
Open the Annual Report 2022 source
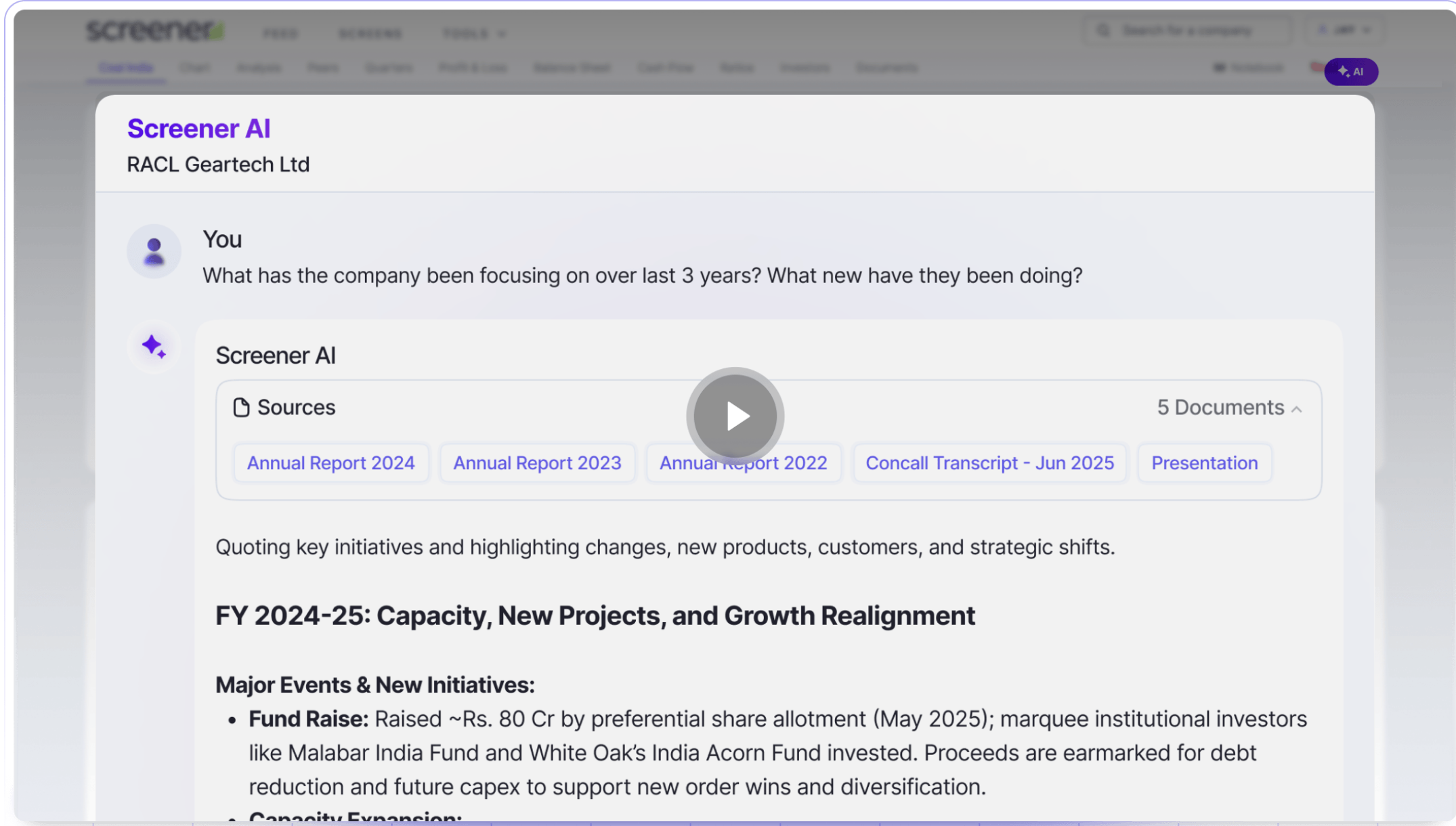point(744,463)
